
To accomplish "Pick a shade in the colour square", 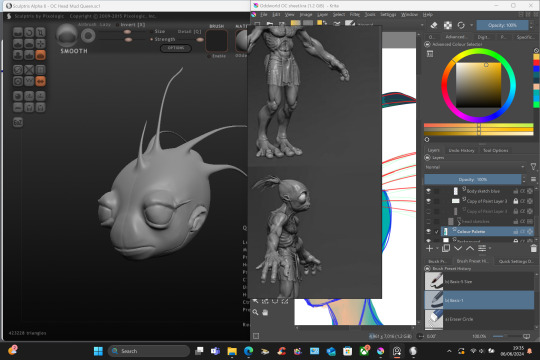I will (x=478, y=85).
